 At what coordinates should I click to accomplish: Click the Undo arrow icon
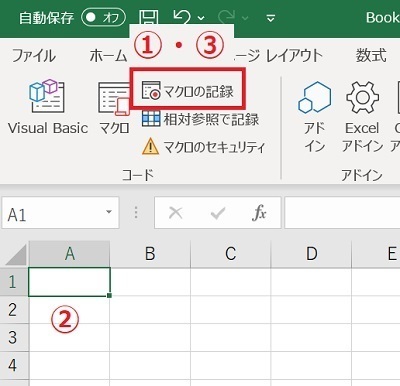point(182,17)
